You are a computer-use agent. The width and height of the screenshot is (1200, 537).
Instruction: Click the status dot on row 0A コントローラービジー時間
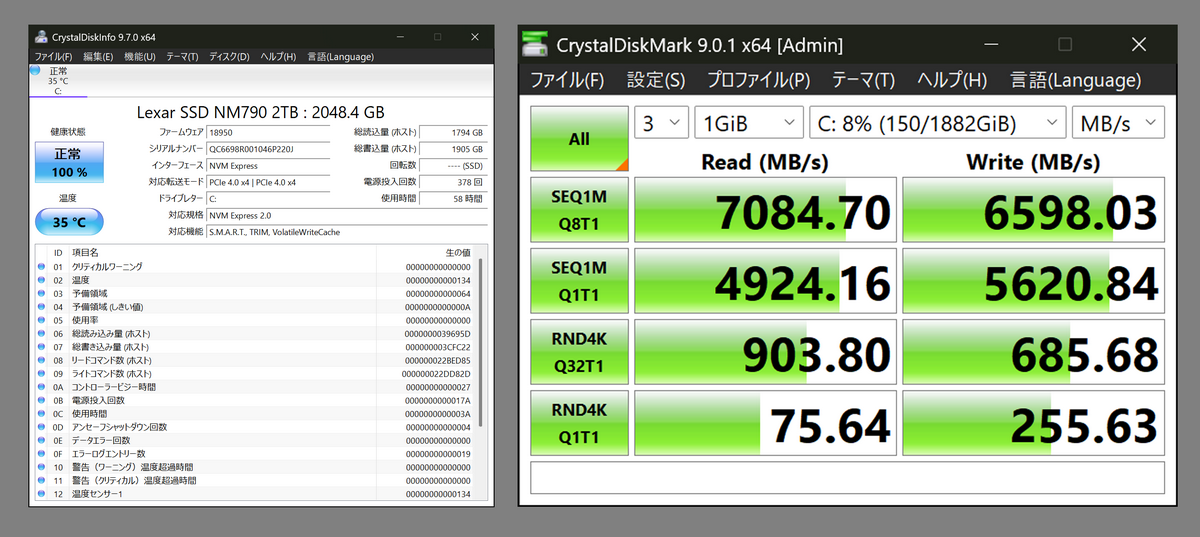(x=41, y=387)
